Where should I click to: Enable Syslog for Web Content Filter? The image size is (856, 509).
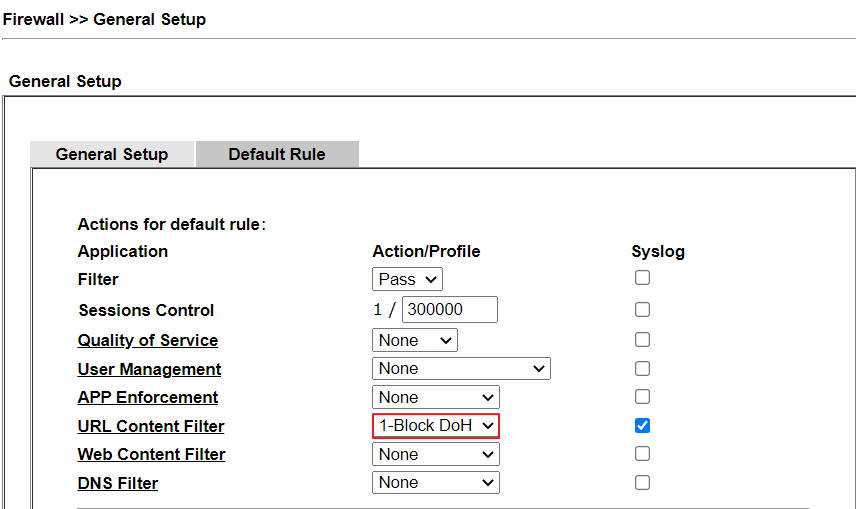pyautogui.click(x=642, y=454)
